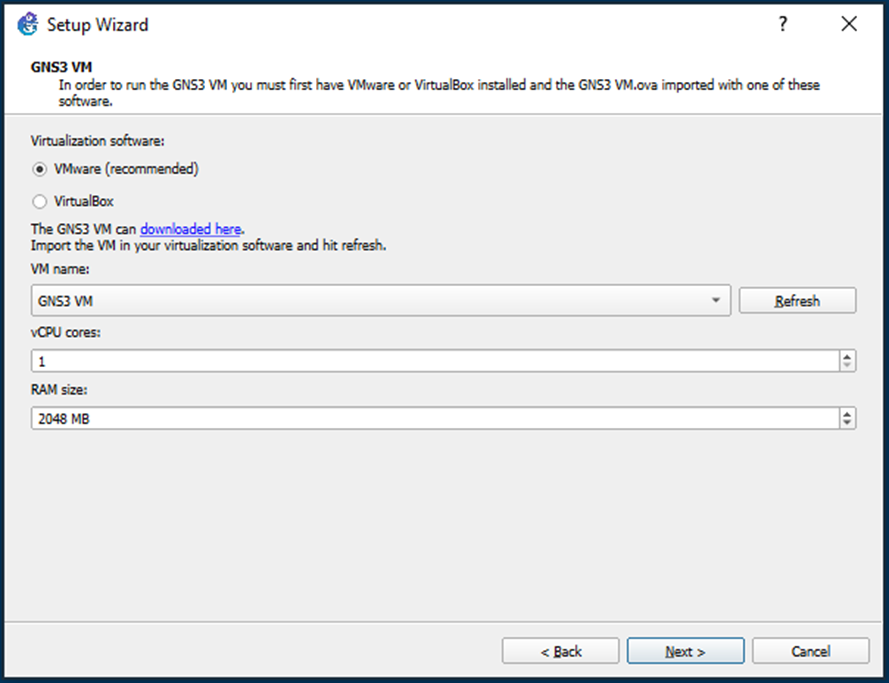Viewport: 889px width, 683px height.
Task: Click the question mark help icon
Action: coord(782,24)
